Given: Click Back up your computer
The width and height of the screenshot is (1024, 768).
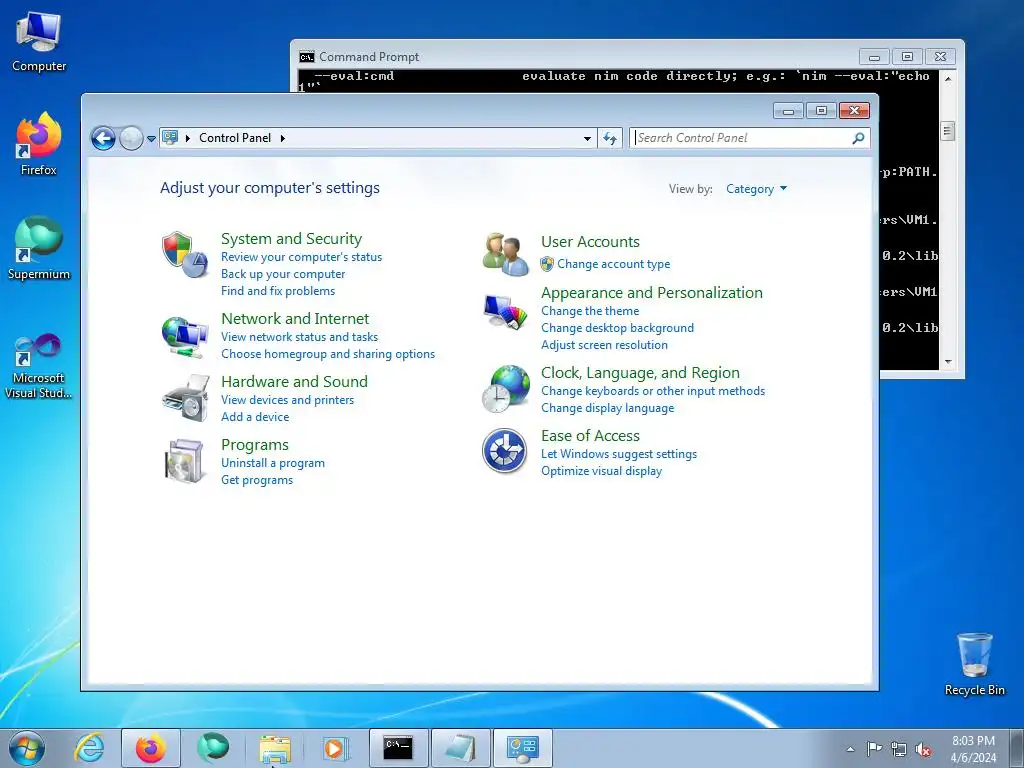Looking at the screenshot, I should point(283,274).
